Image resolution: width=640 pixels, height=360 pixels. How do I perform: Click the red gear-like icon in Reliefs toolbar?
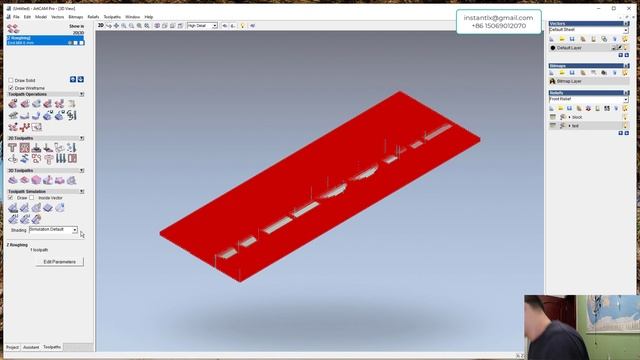(588, 108)
